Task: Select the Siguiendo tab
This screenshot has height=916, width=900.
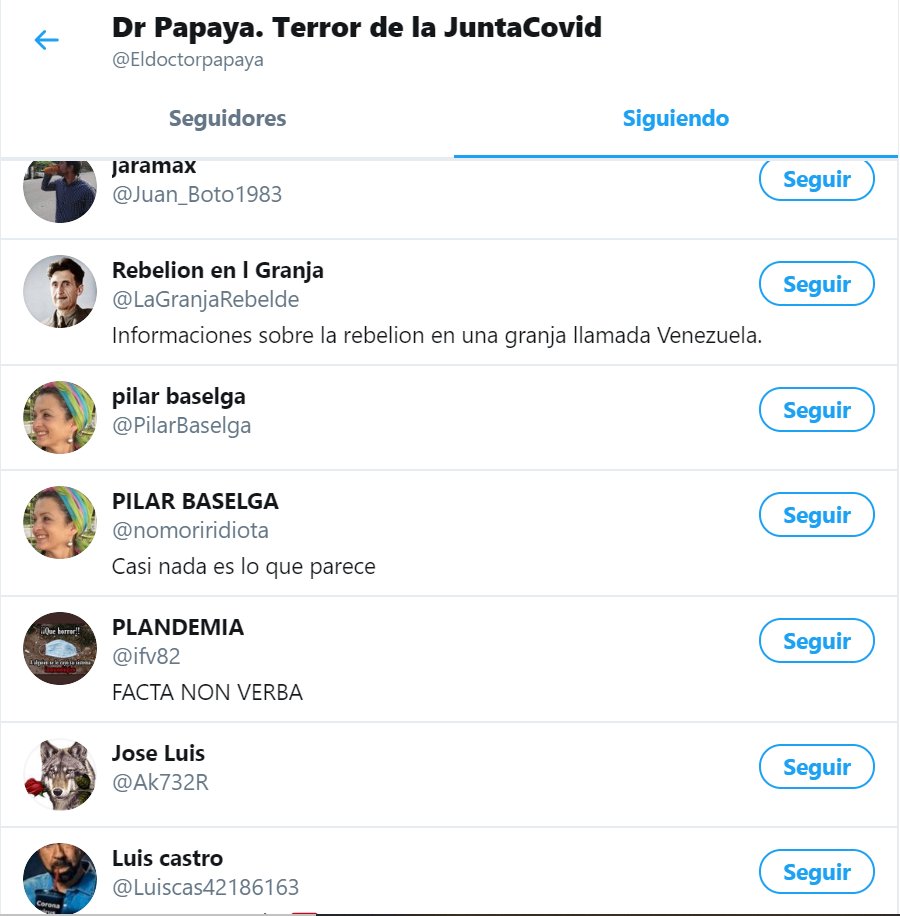Action: pos(676,118)
